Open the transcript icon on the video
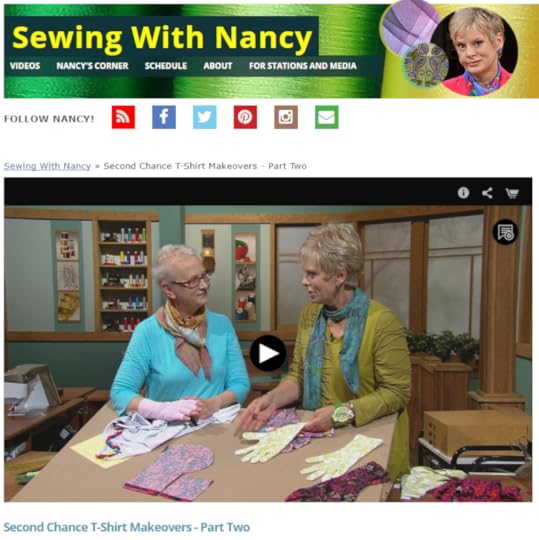The image size is (539, 540). (x=505, y=232)
